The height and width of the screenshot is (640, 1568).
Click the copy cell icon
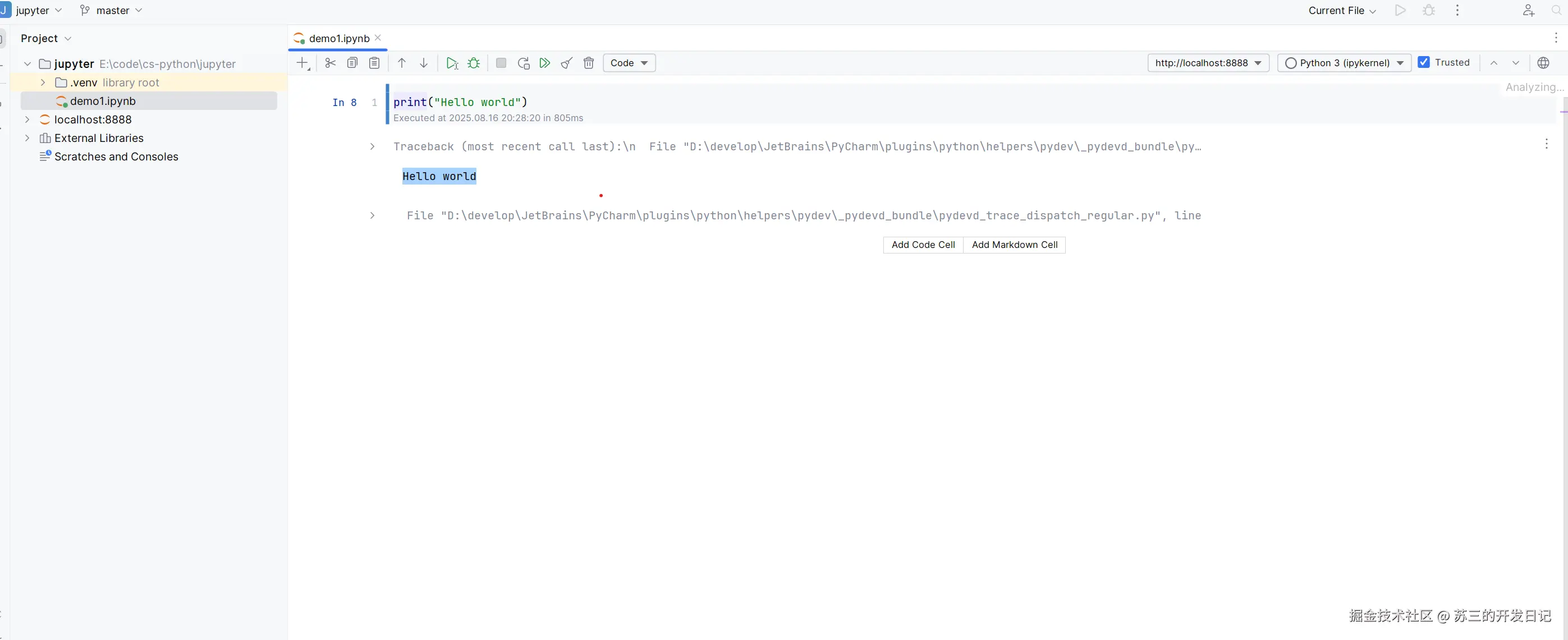point(352,63)
